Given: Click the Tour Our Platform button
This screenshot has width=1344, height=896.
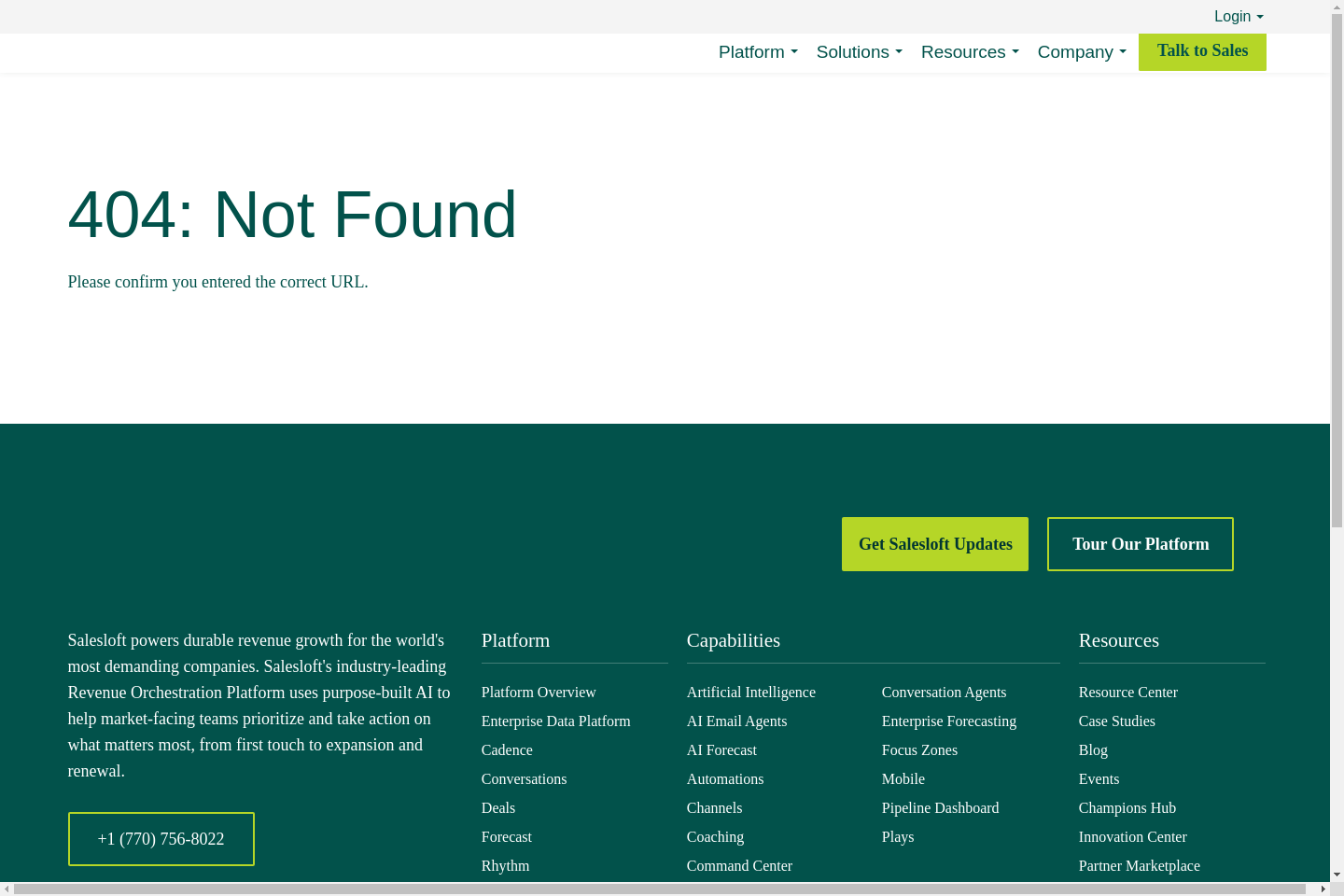Looking at the screenshot, I should [x=1140, y=544].
